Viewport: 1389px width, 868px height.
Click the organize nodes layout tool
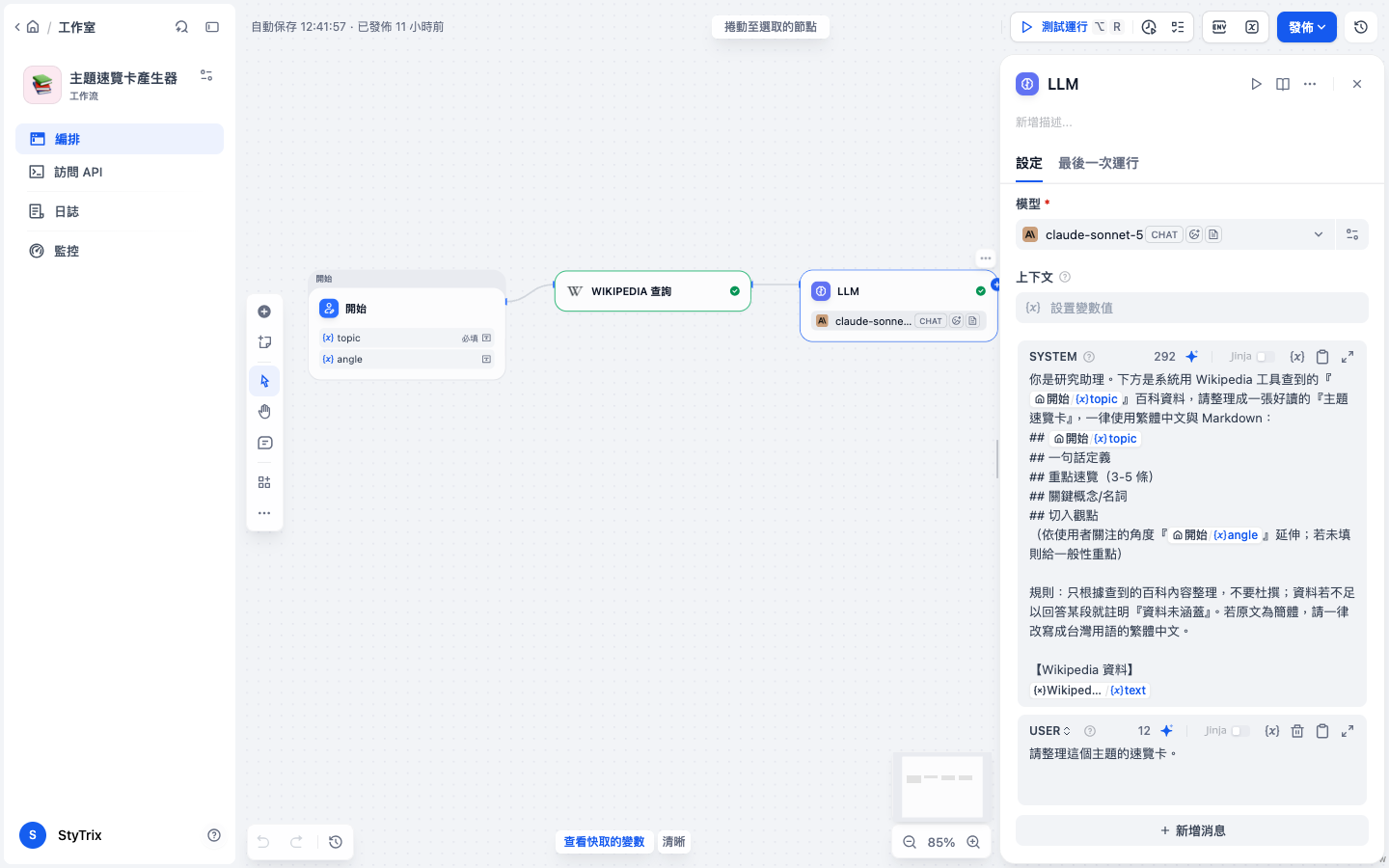click(x=264, y=482)
